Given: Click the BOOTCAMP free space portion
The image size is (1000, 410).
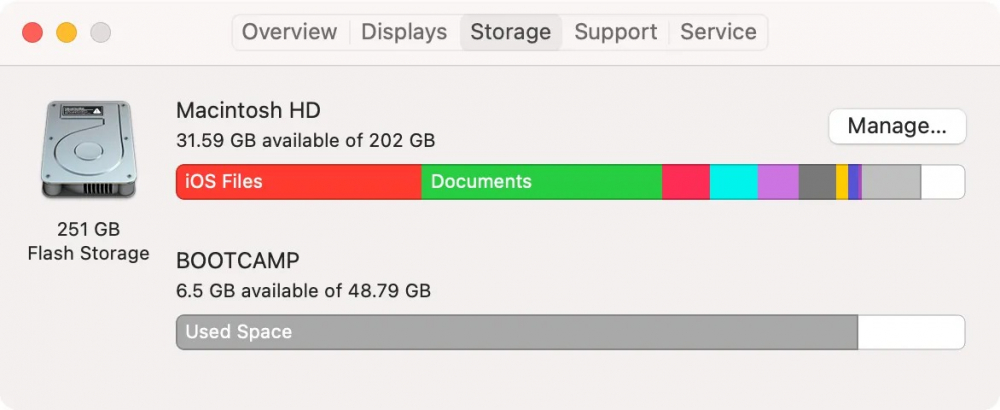Looking at the screenshot, I should click(910, 332).
